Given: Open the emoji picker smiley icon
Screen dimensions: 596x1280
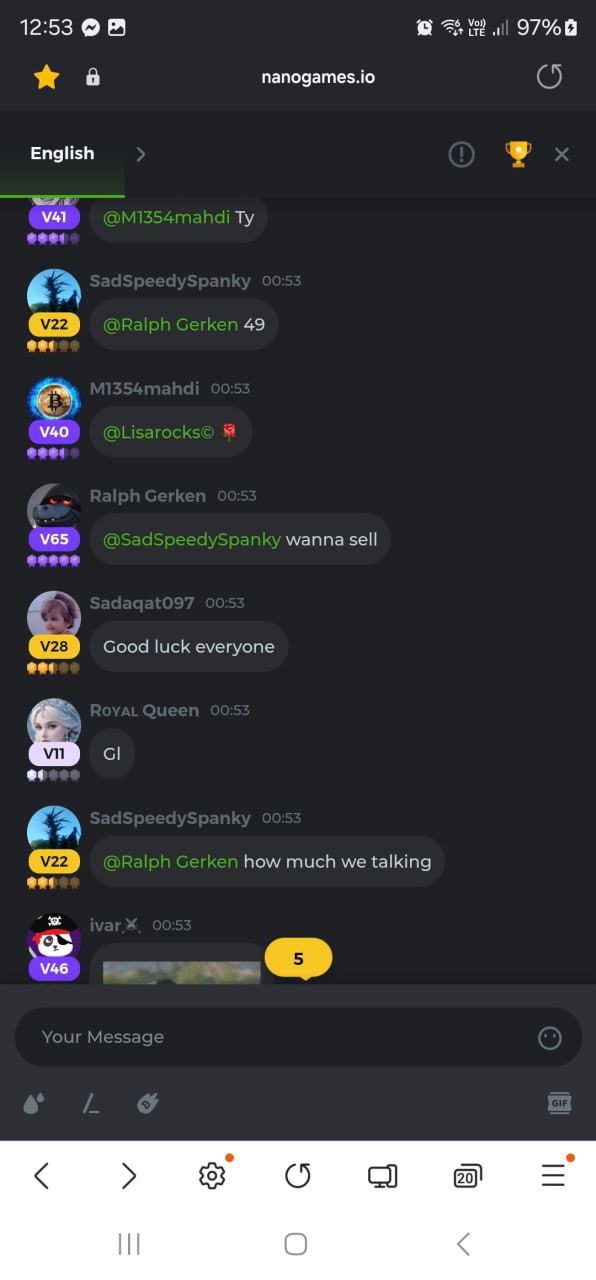Looking at the screenshot, I should (x=550, y=1038).
